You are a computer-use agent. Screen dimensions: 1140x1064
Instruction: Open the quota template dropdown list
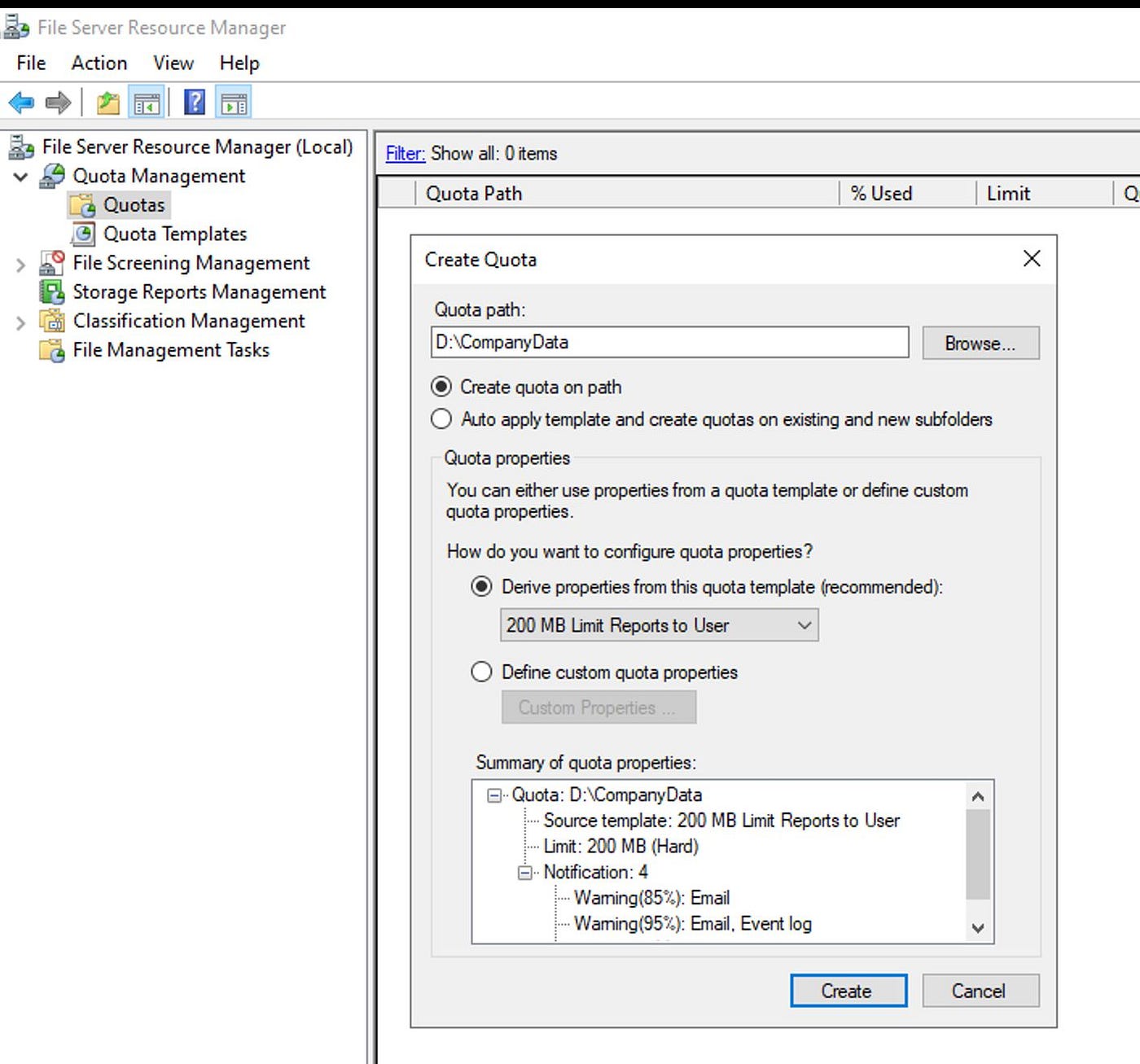[659, 626]
